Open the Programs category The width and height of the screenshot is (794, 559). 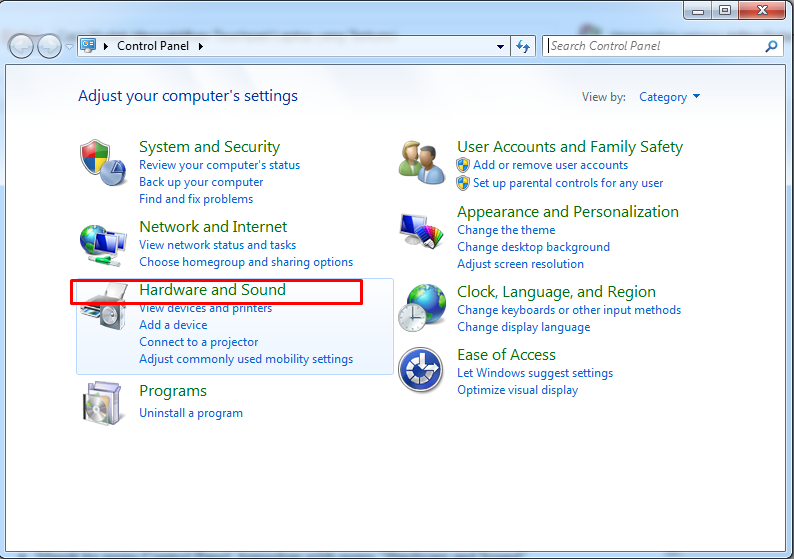173,391
